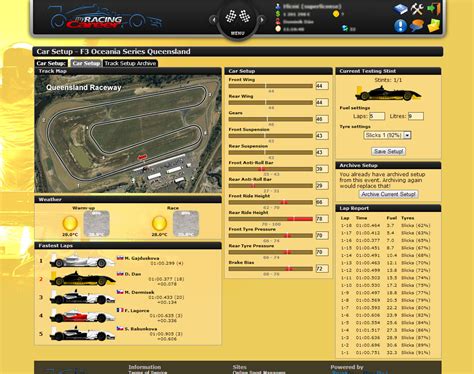Click F. Lagorce's red and white car
Screen dimensions: 474x374
coord(82,315)
